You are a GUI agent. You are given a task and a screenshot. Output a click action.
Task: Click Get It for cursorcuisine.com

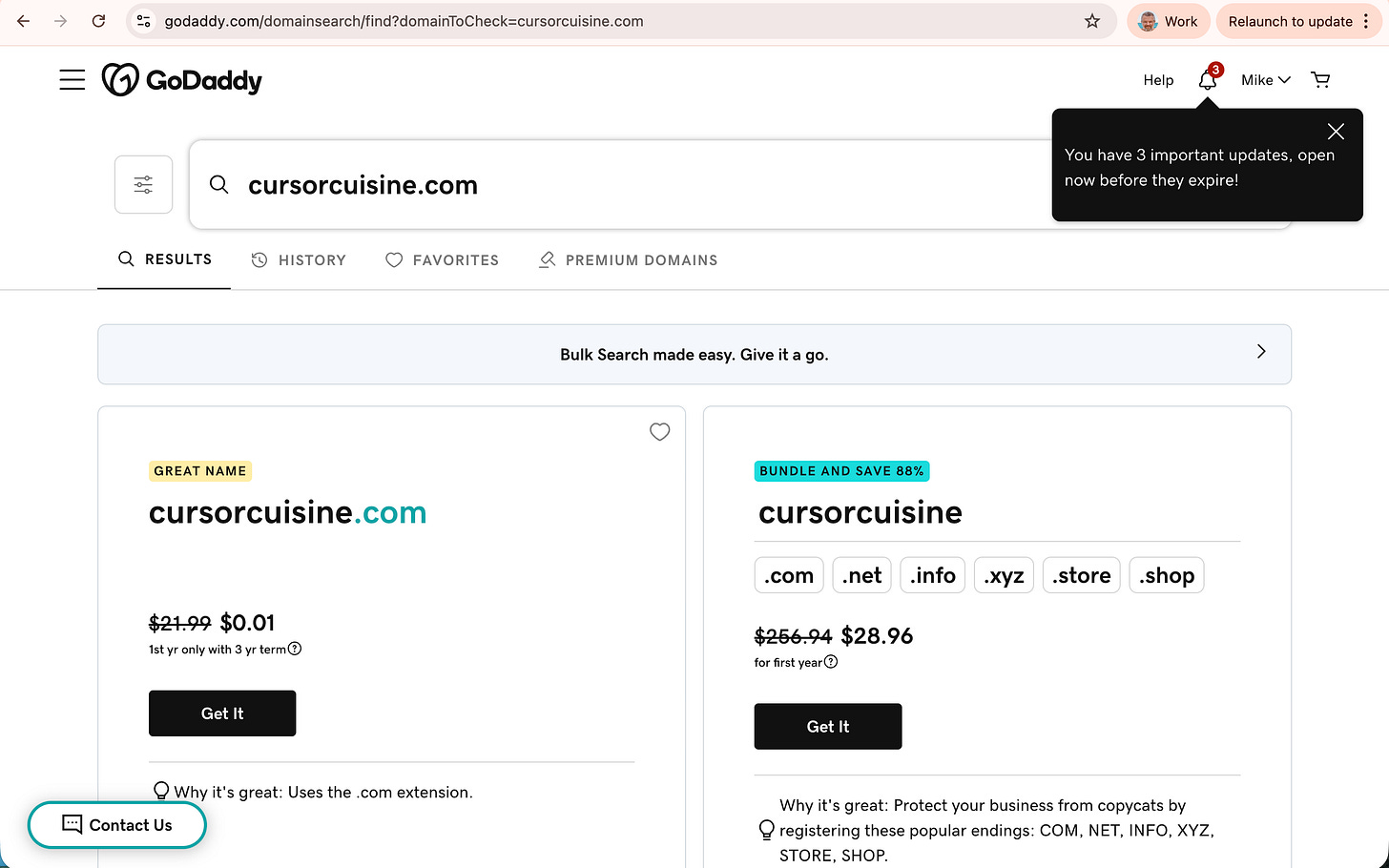point(222,713)
